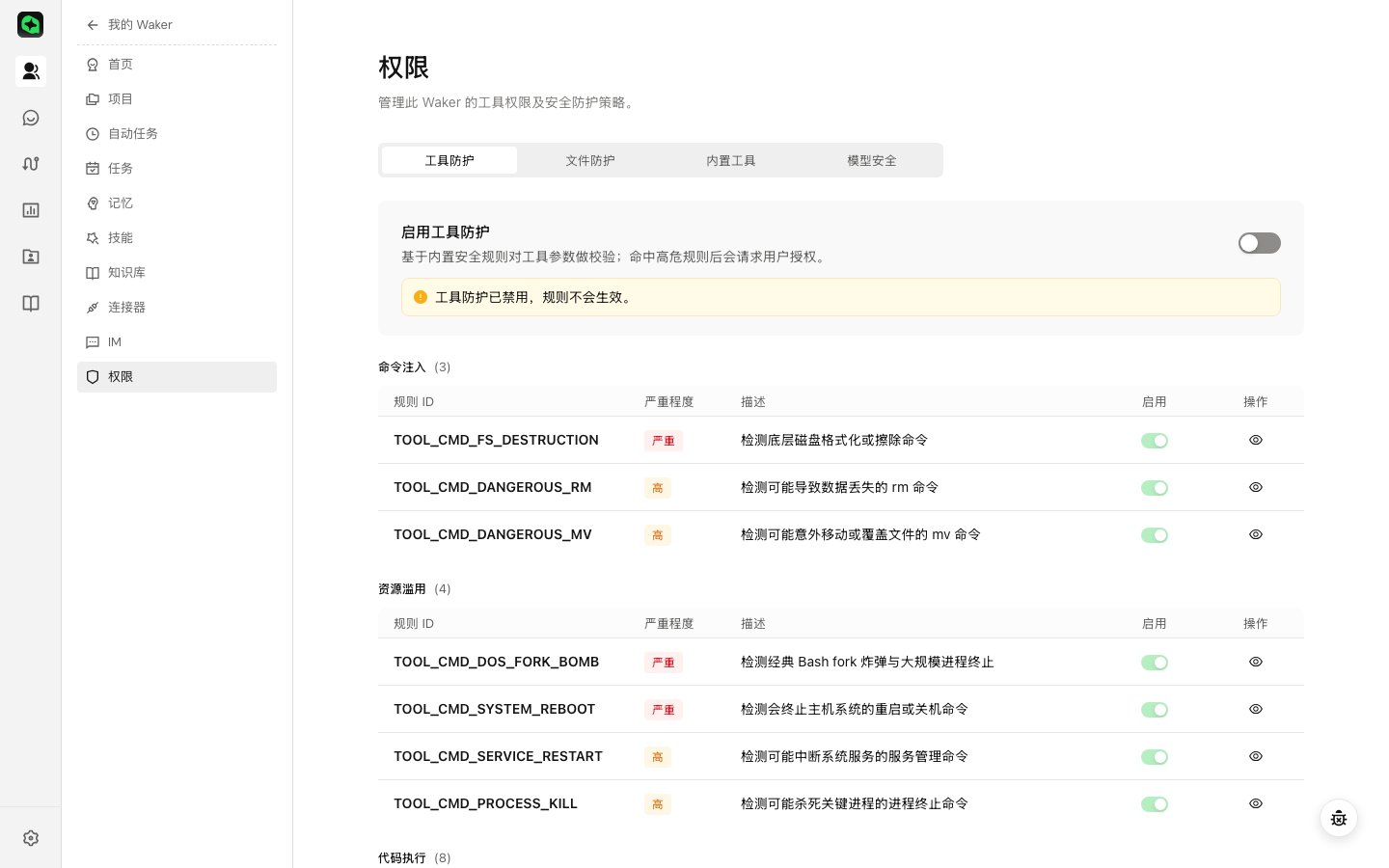Screen dimensions: 1389x868
Task: Click the 资源滥用 (4) section heading
Action: pos(415,589)
